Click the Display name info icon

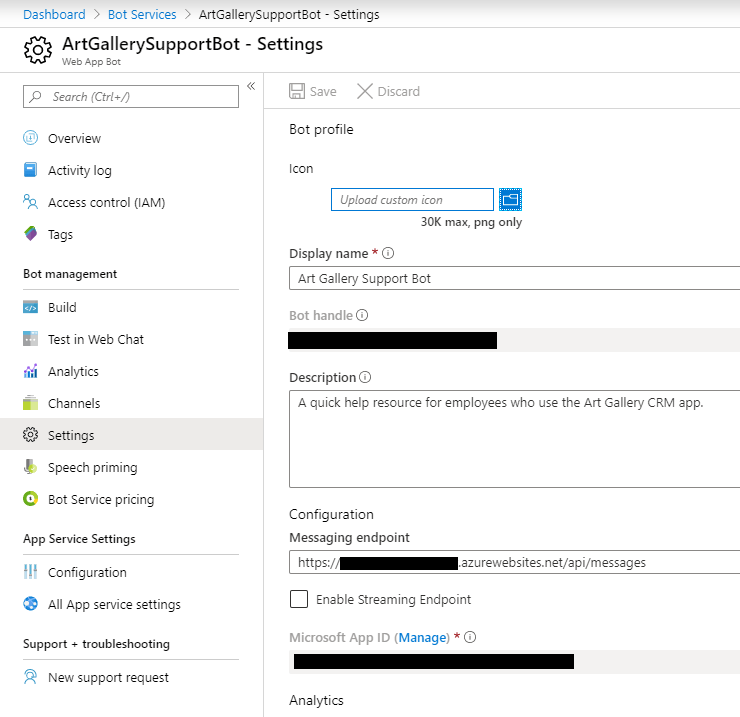(x=388, y=253)
